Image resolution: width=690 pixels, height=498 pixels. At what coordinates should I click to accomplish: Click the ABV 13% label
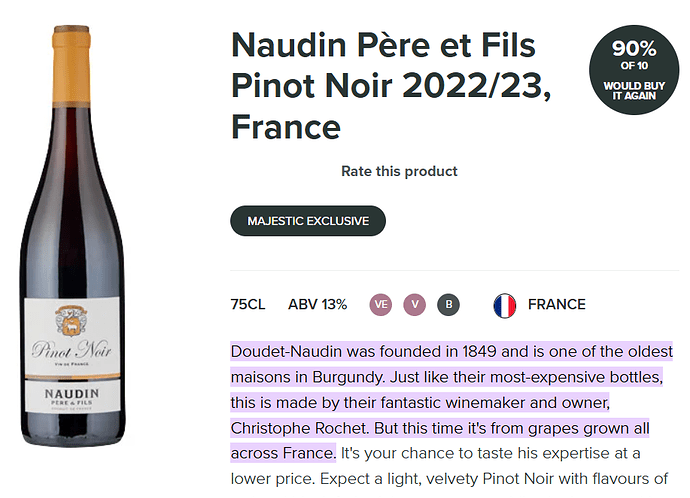click(x=317, y=304)
